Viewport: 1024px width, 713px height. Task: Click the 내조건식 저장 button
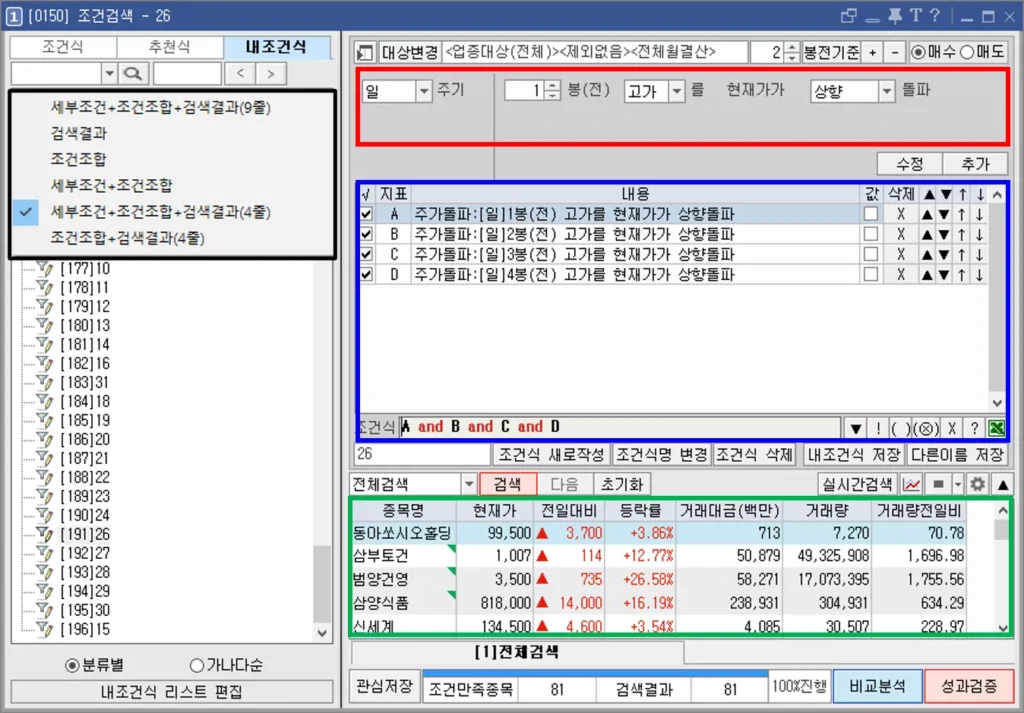point(852,454)
